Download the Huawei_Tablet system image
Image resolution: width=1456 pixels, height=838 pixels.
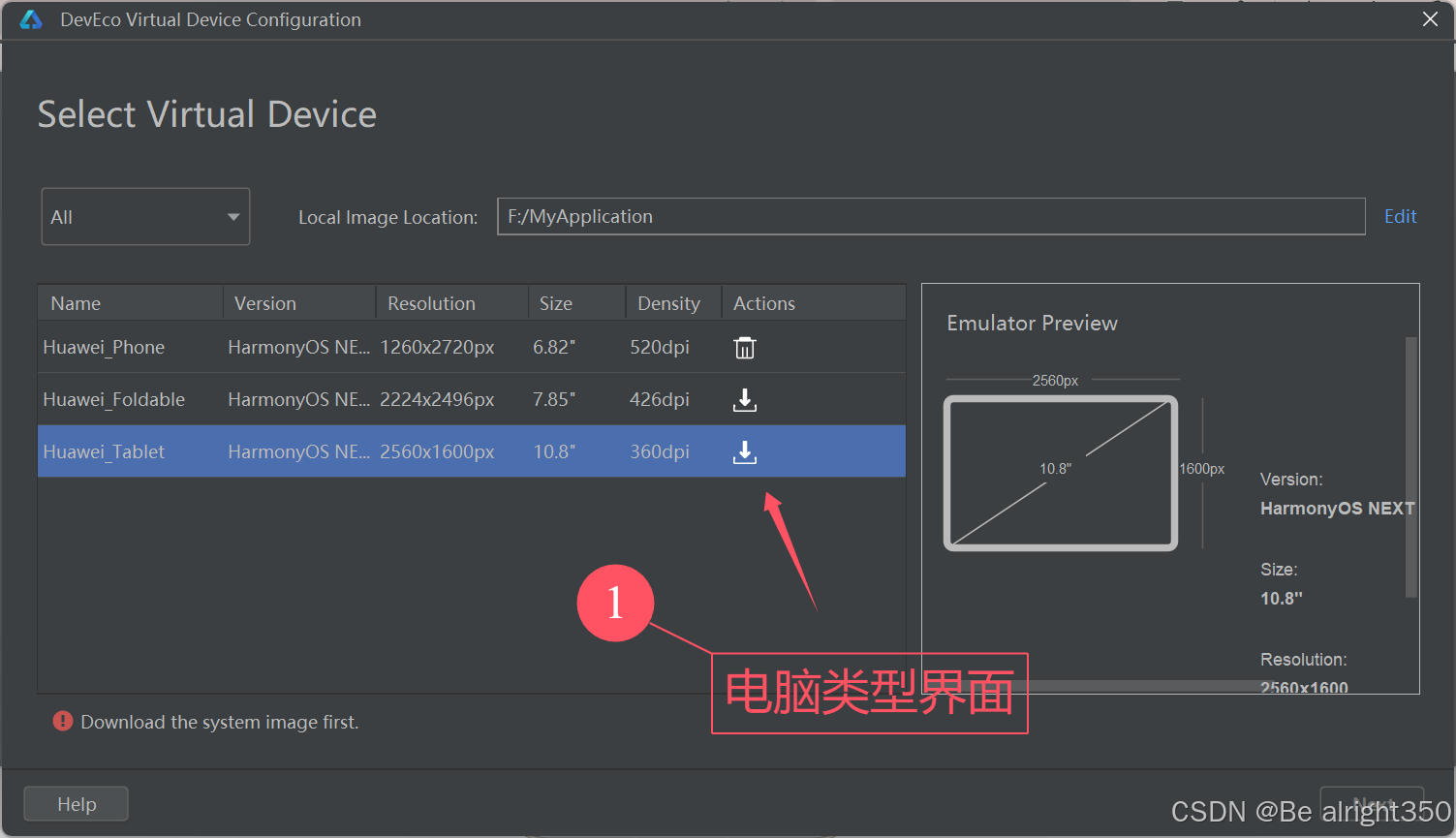(x=744, y=451)
